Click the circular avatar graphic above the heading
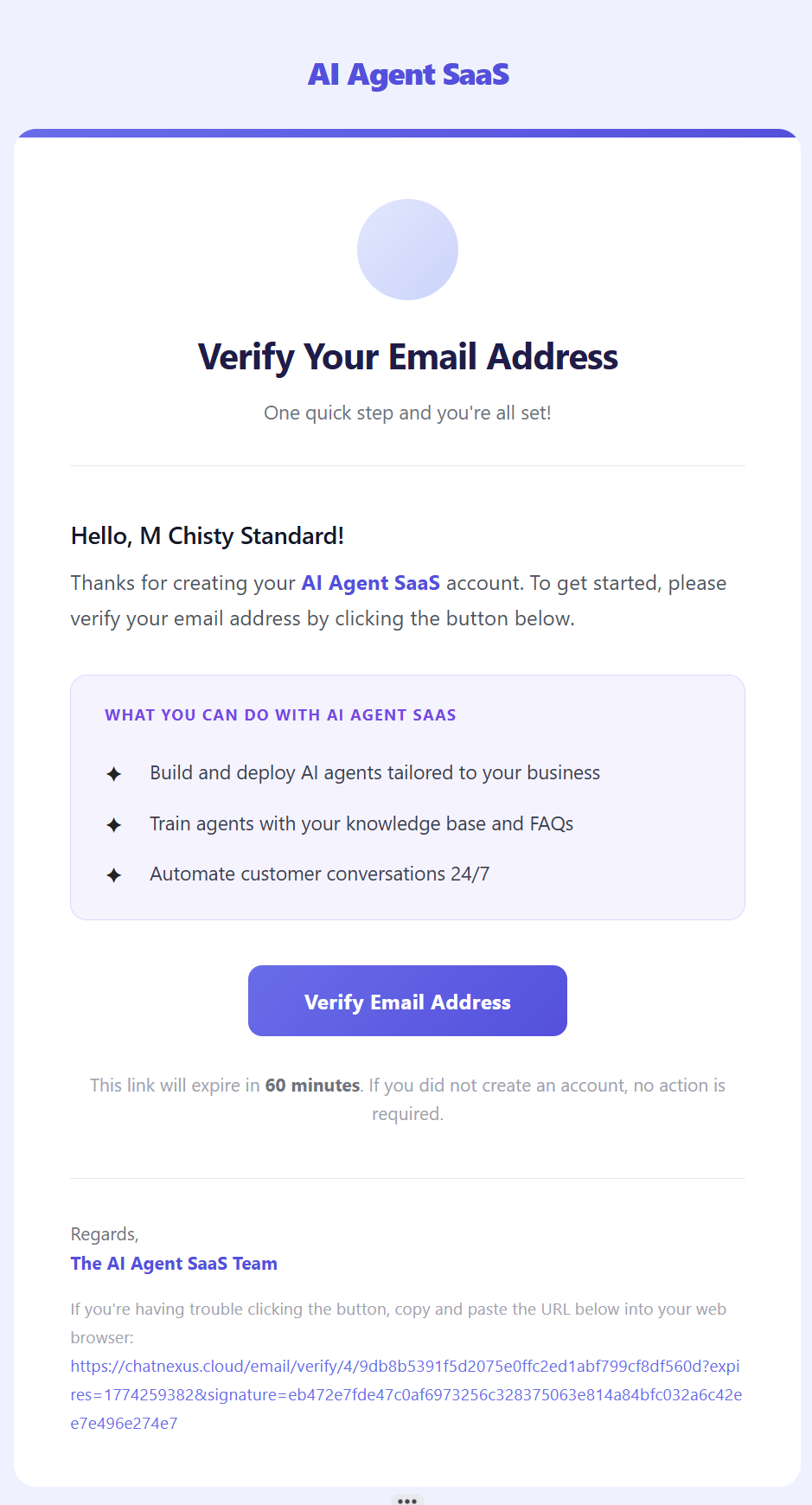The height and width of the screenshot is (1505, 812). pyautogui.click(x=407, y=249)
